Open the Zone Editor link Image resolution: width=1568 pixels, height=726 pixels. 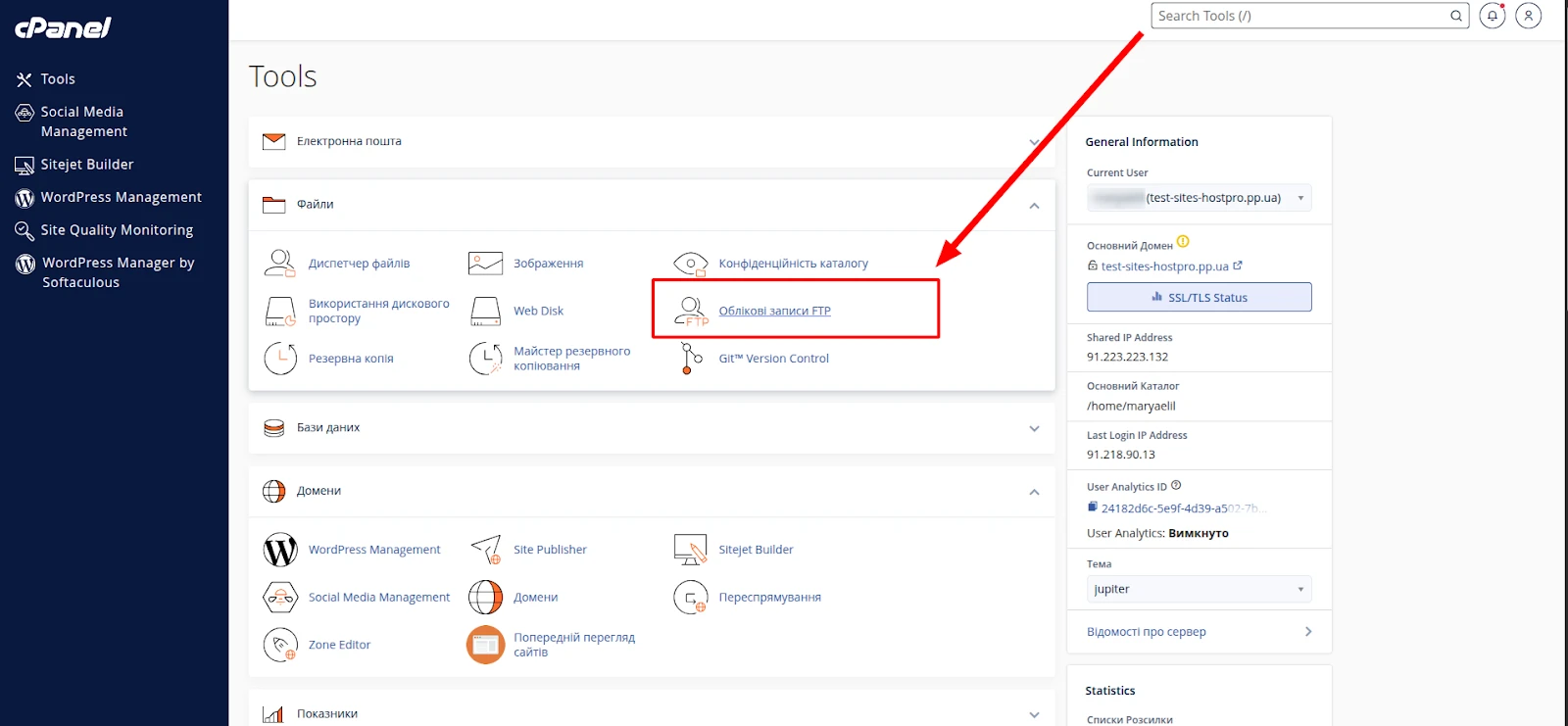[339, 645]
